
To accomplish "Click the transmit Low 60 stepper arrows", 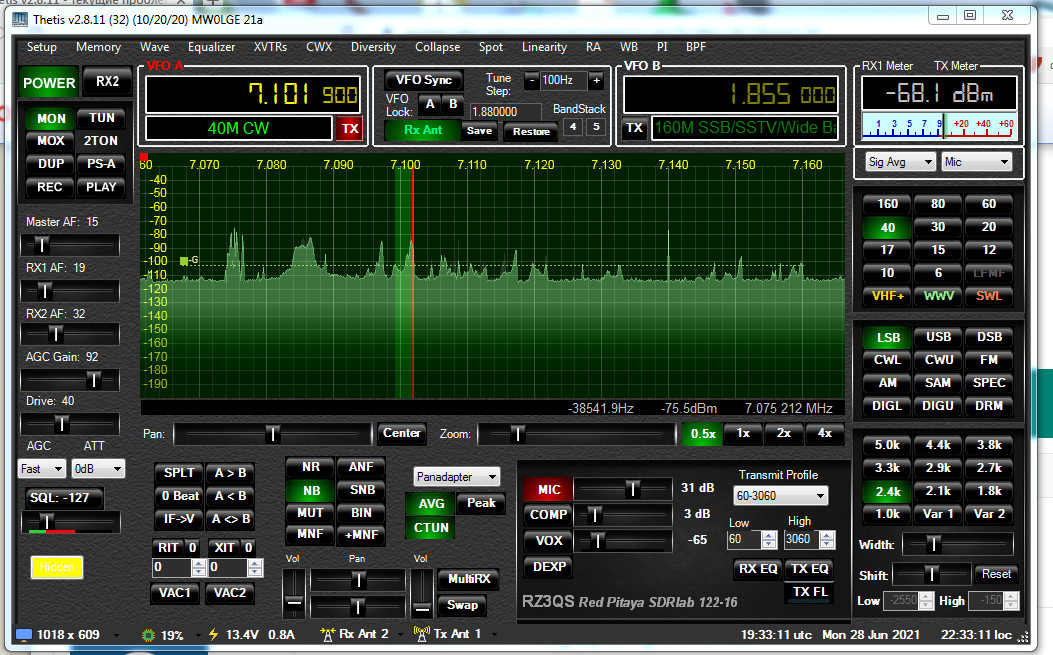I will [770, 539].
